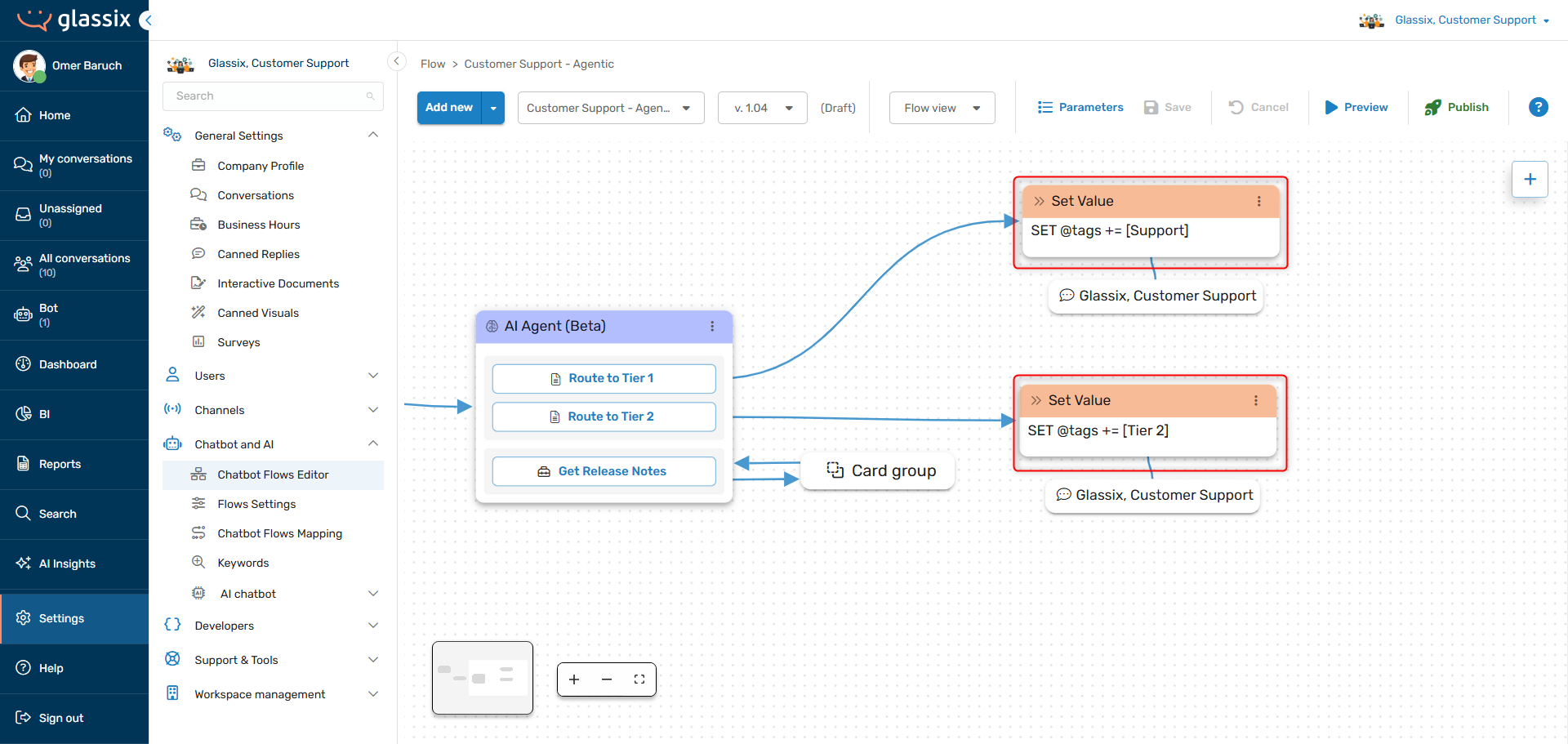Select the Route to Tier 2 tool
1568x744 pixels.
pyautogui.click(x=604, y=417)
